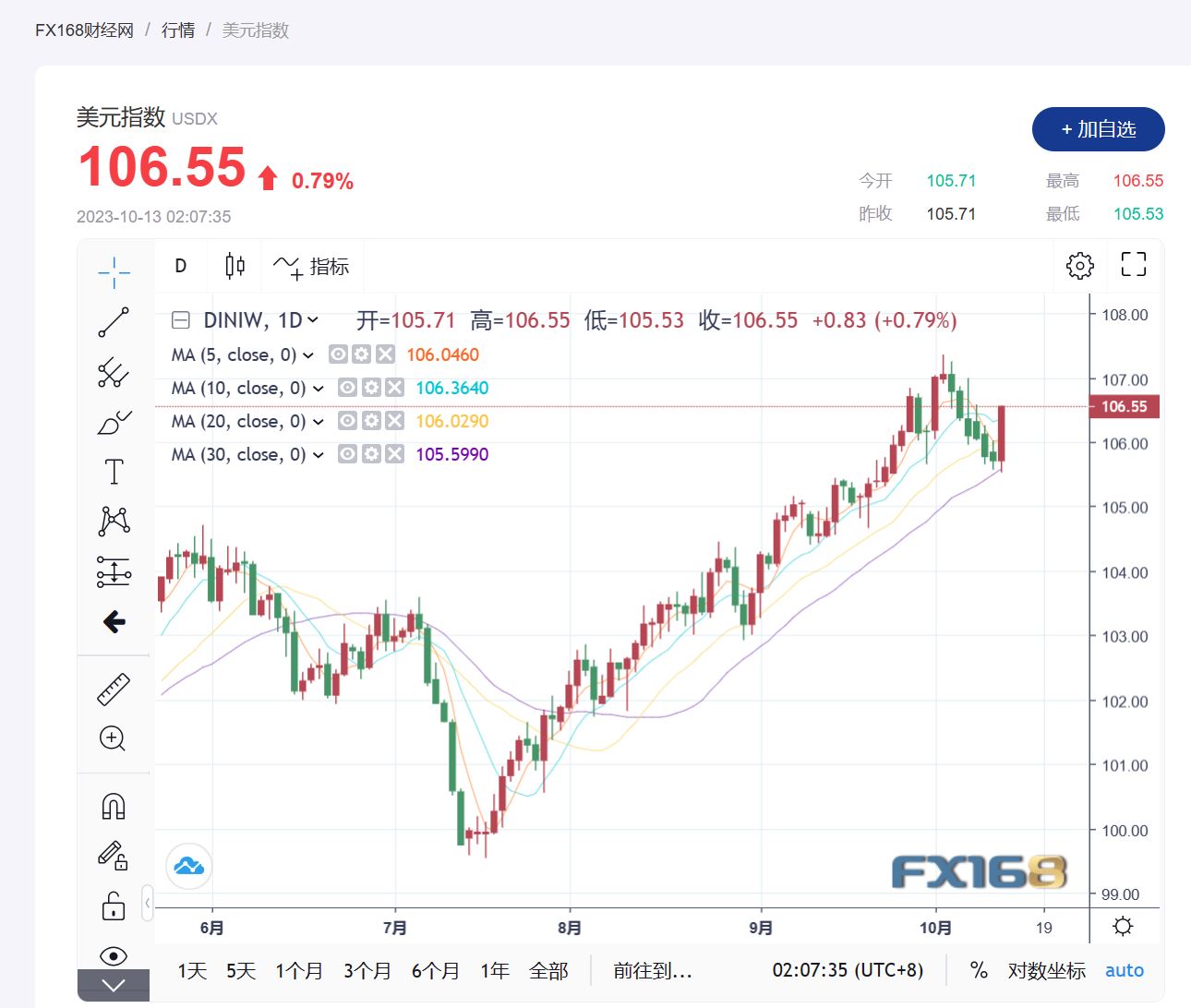The image size is (1191, 1008).
Task: Select the text annotation tool
Action: click(114, 472)
